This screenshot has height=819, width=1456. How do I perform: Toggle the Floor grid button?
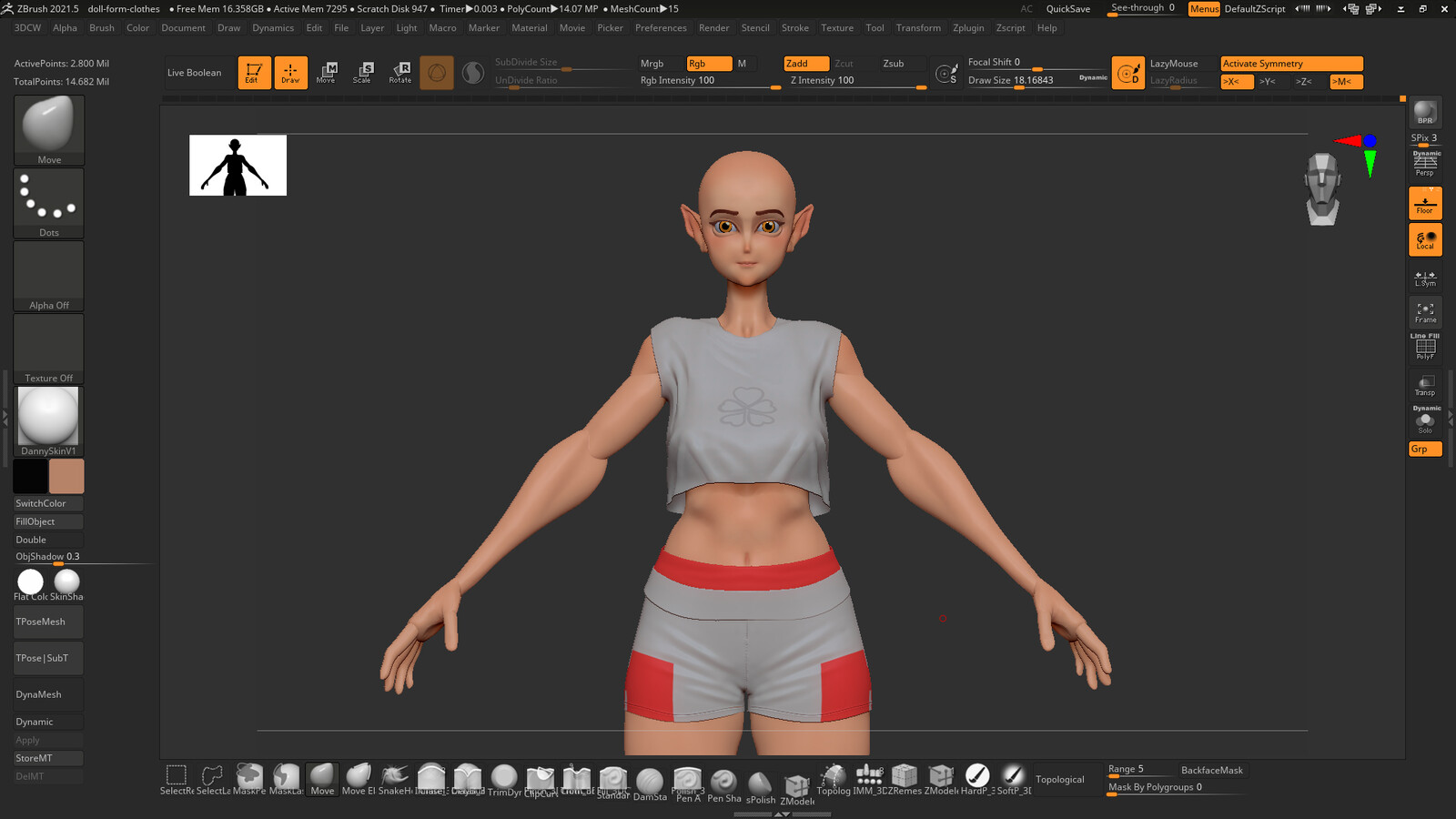1425,204
